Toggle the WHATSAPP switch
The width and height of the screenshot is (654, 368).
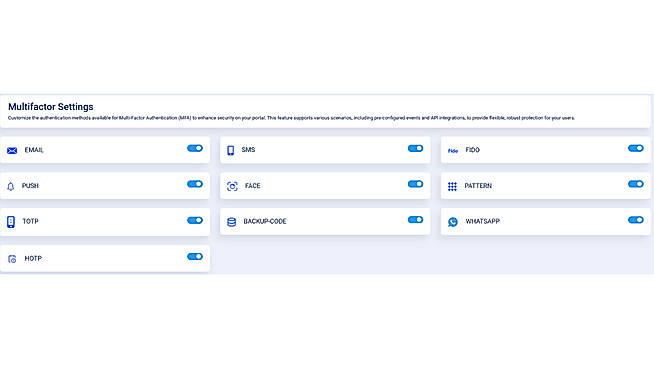[636, 220]
